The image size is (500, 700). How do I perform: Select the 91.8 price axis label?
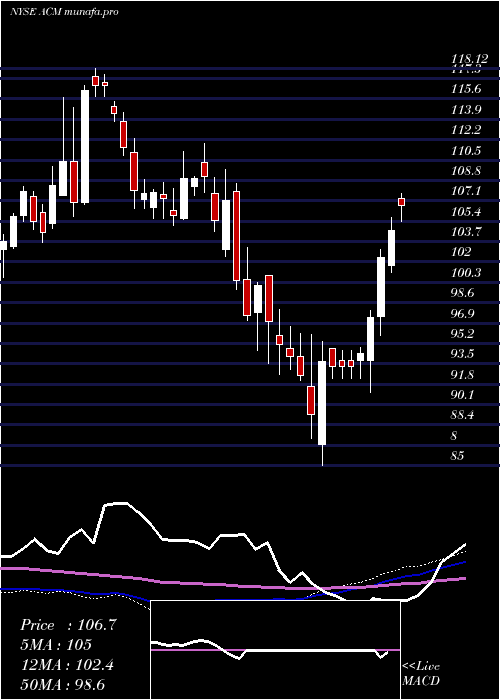point(464,375)
